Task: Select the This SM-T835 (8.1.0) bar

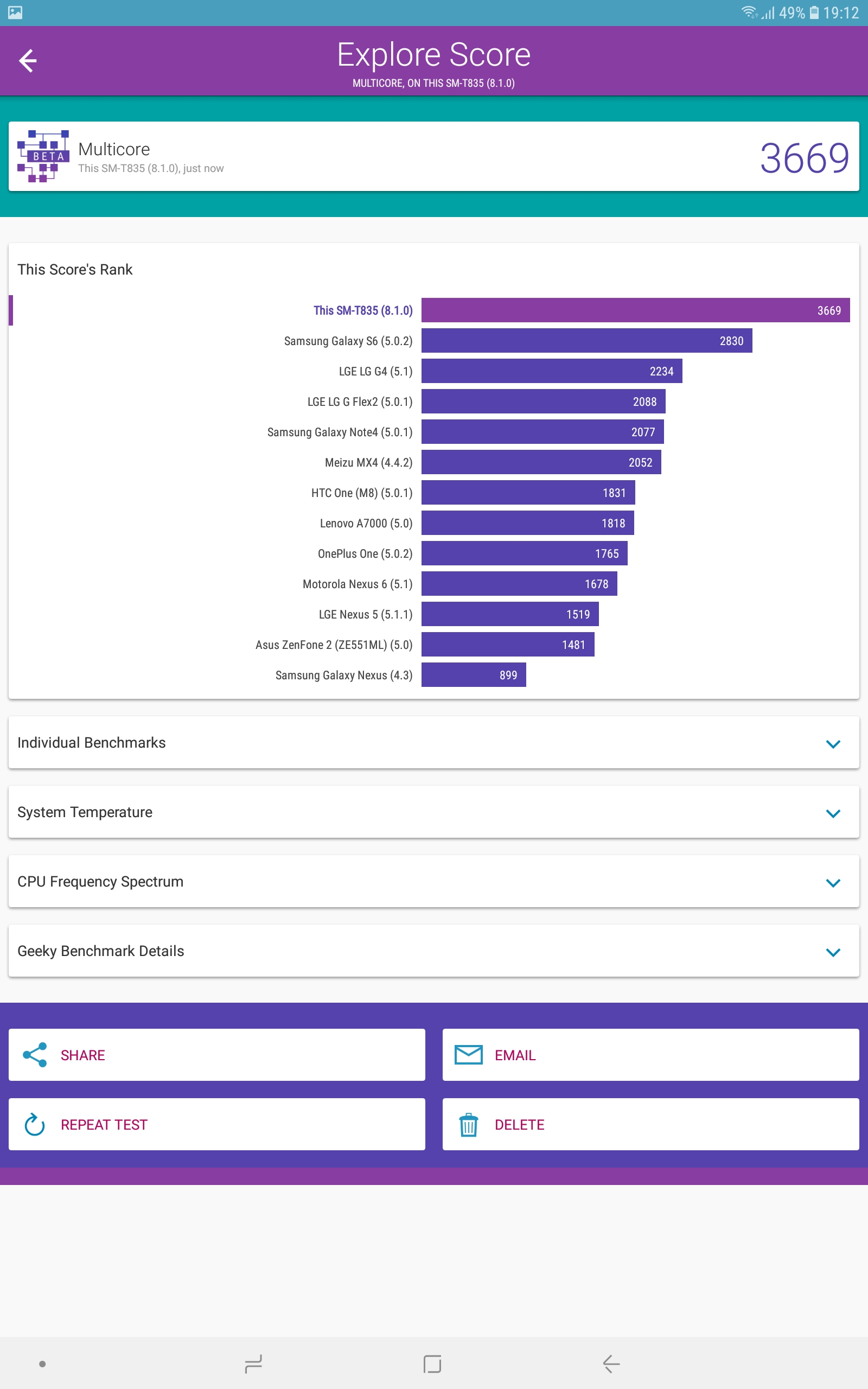Action: [635, 310]
